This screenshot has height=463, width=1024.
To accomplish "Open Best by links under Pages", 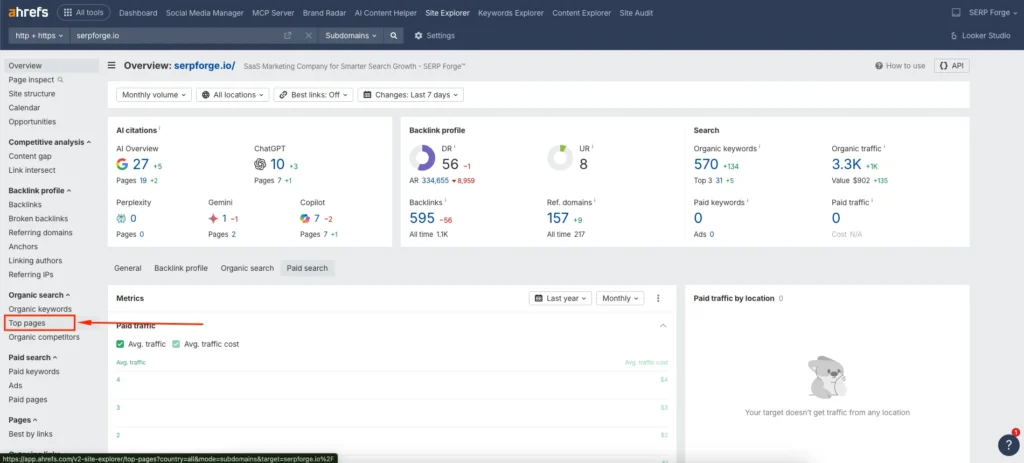I will point(31,434).
